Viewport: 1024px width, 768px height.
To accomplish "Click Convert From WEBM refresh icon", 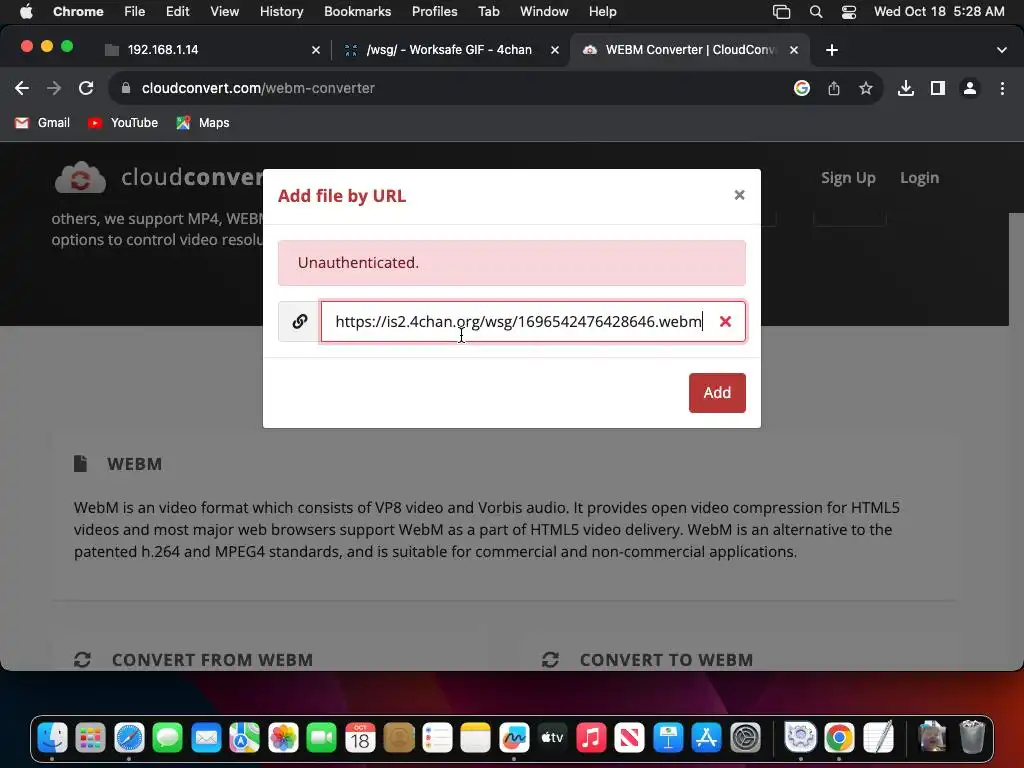I will point(82,660).
